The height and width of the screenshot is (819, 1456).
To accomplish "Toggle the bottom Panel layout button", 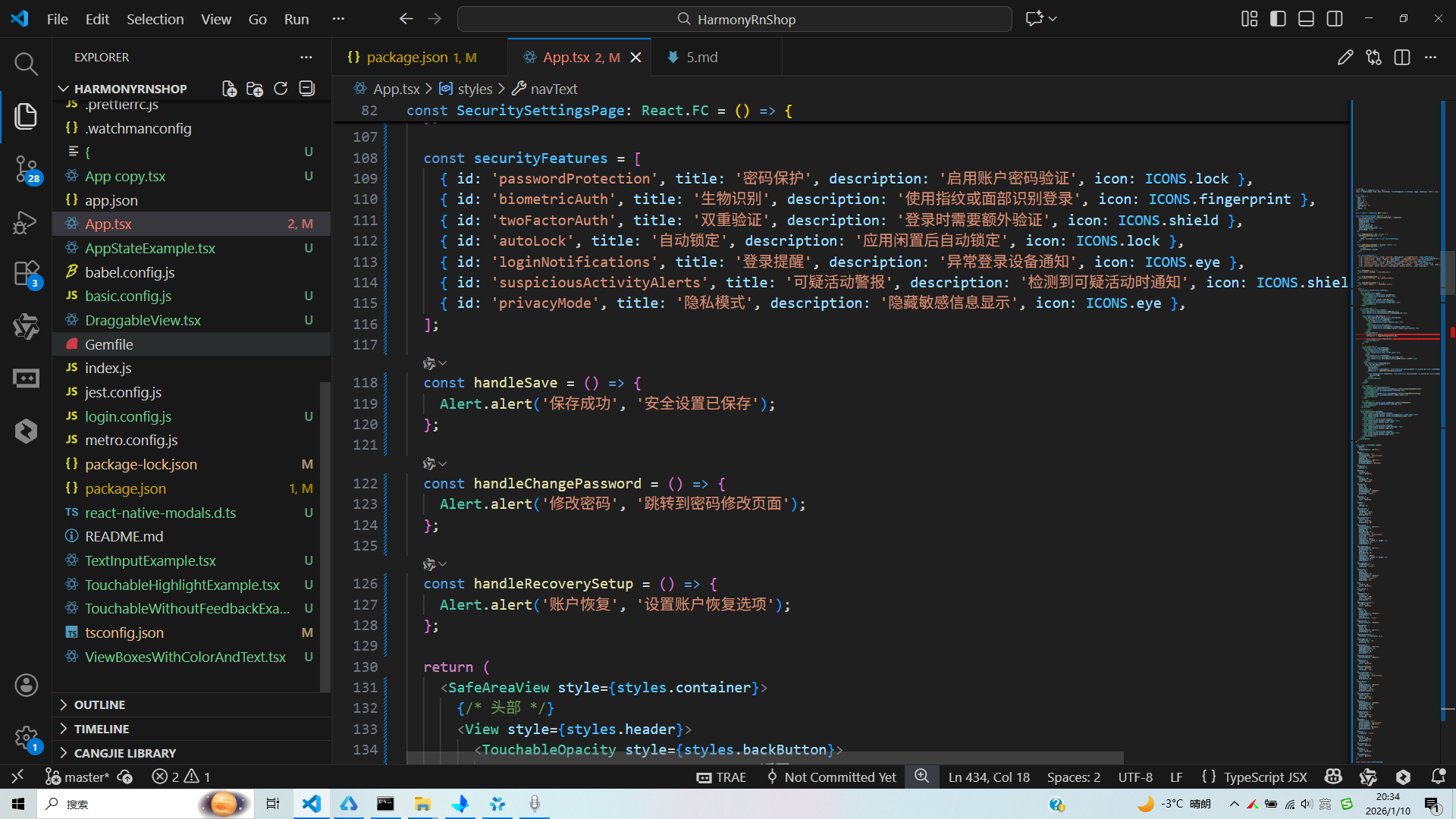I will (x=1306, y=19).
